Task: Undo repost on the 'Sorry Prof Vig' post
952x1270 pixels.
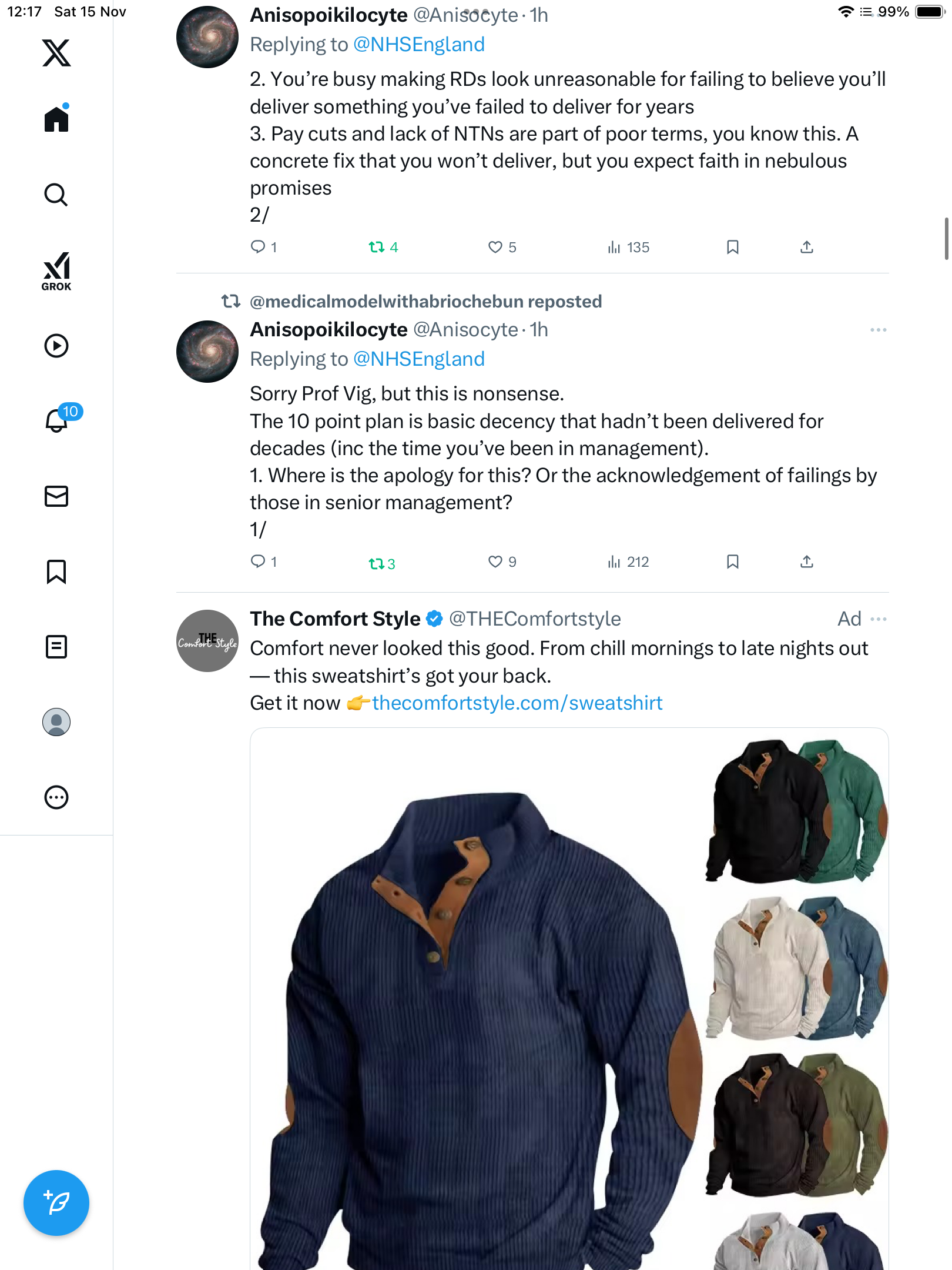Action: [x=382, y=563]
